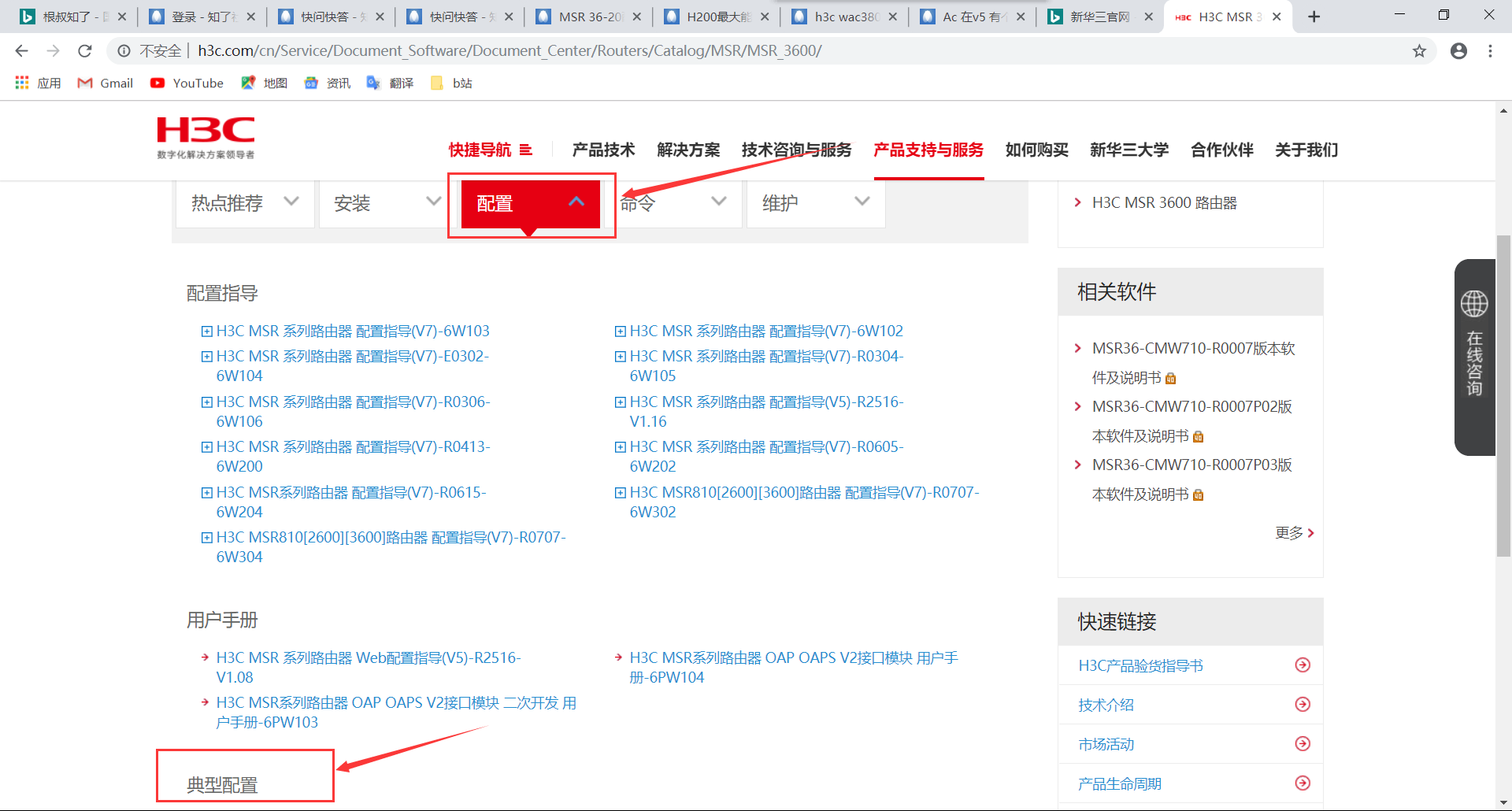
Task: Open the Gmail bookmark
Action: pos(105,83)
